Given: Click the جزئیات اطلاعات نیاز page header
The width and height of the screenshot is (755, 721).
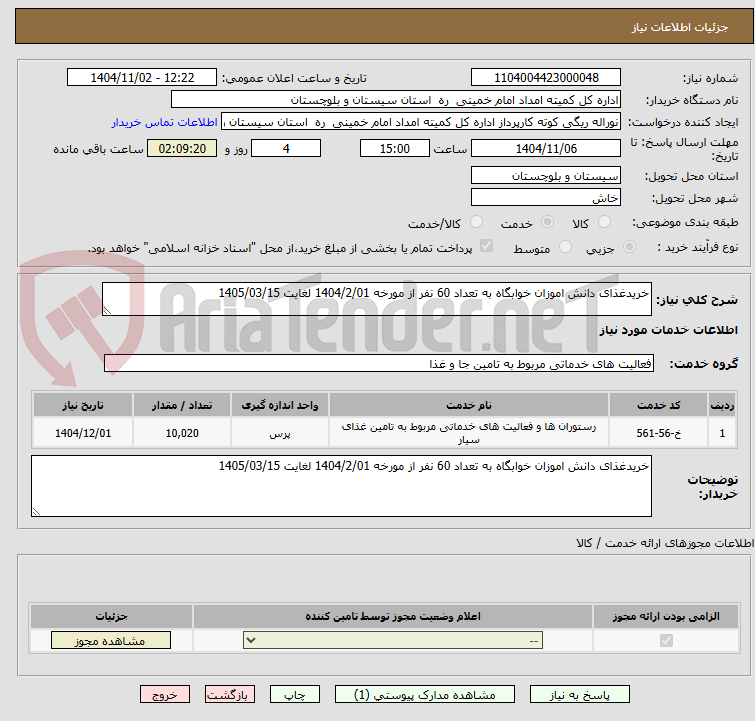Looking at the screenshot, I should tap(680, 27).
